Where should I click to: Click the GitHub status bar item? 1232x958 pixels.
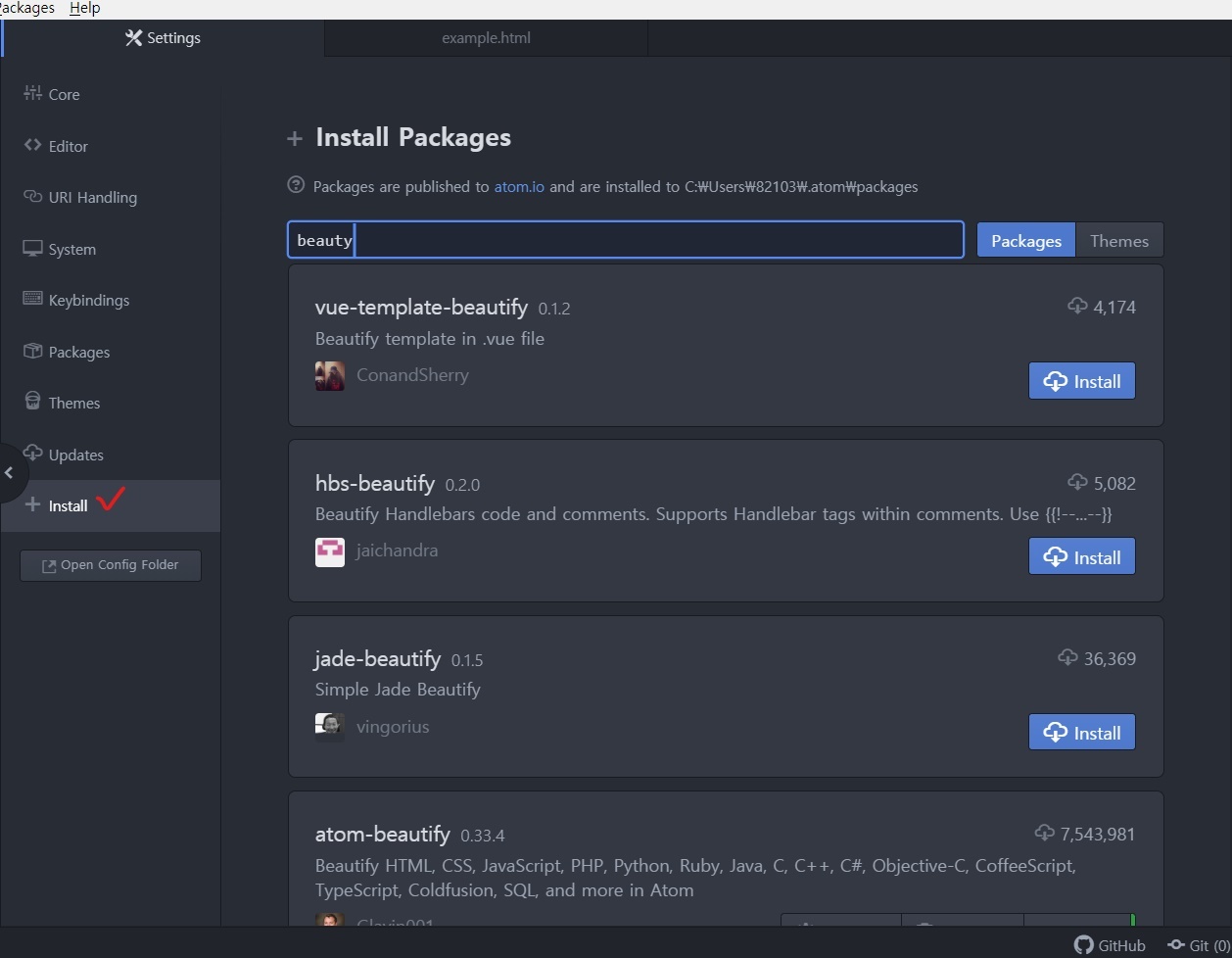click(x=1109, y=945)
